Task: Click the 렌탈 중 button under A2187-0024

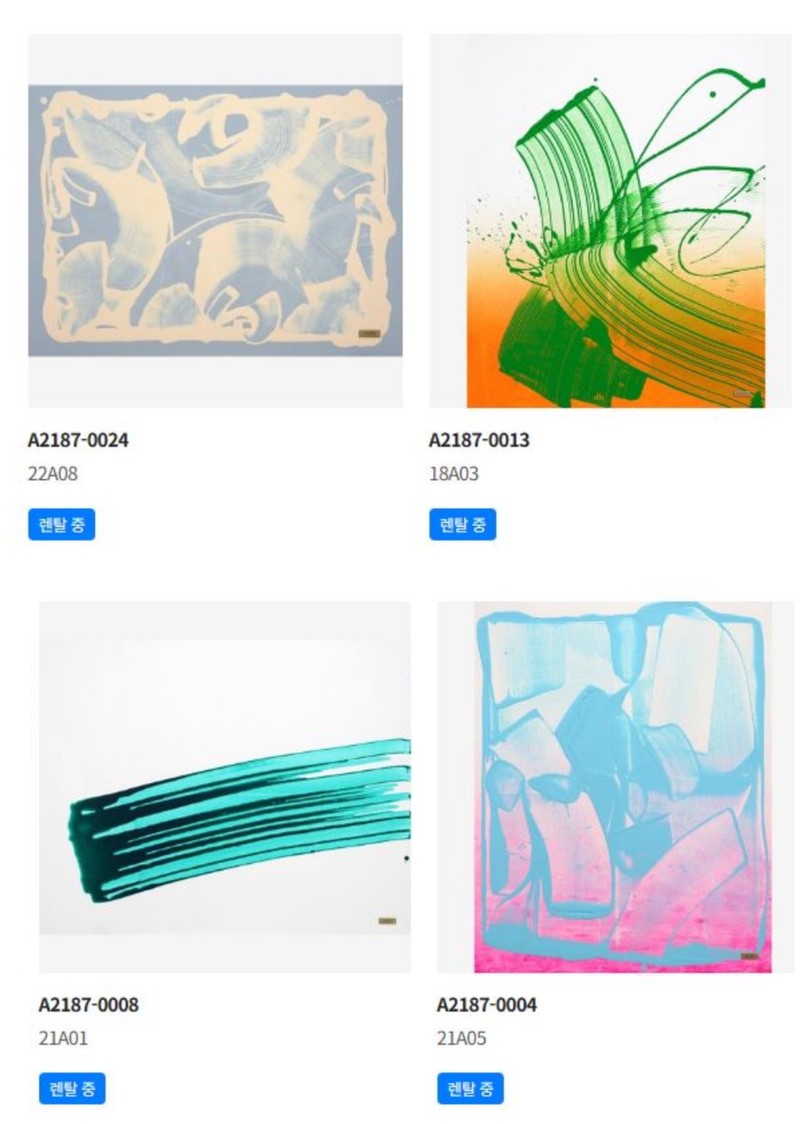Action: point(62,525)
